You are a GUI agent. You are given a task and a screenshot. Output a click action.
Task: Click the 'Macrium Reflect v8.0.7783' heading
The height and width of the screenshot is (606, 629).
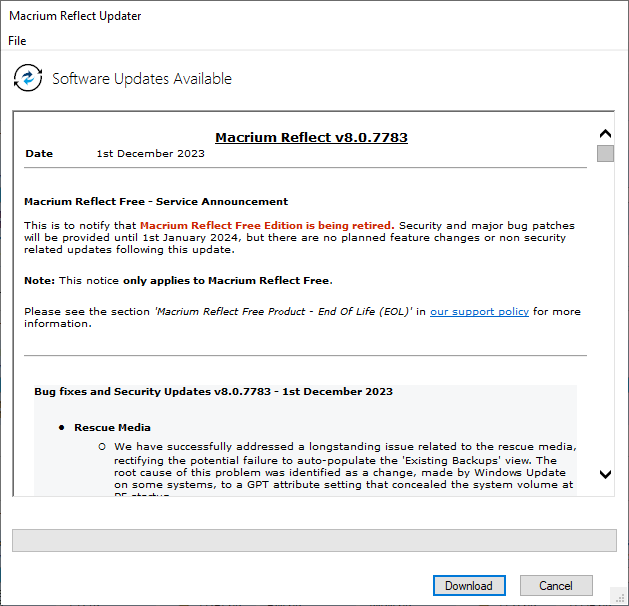tap(311, 137)
